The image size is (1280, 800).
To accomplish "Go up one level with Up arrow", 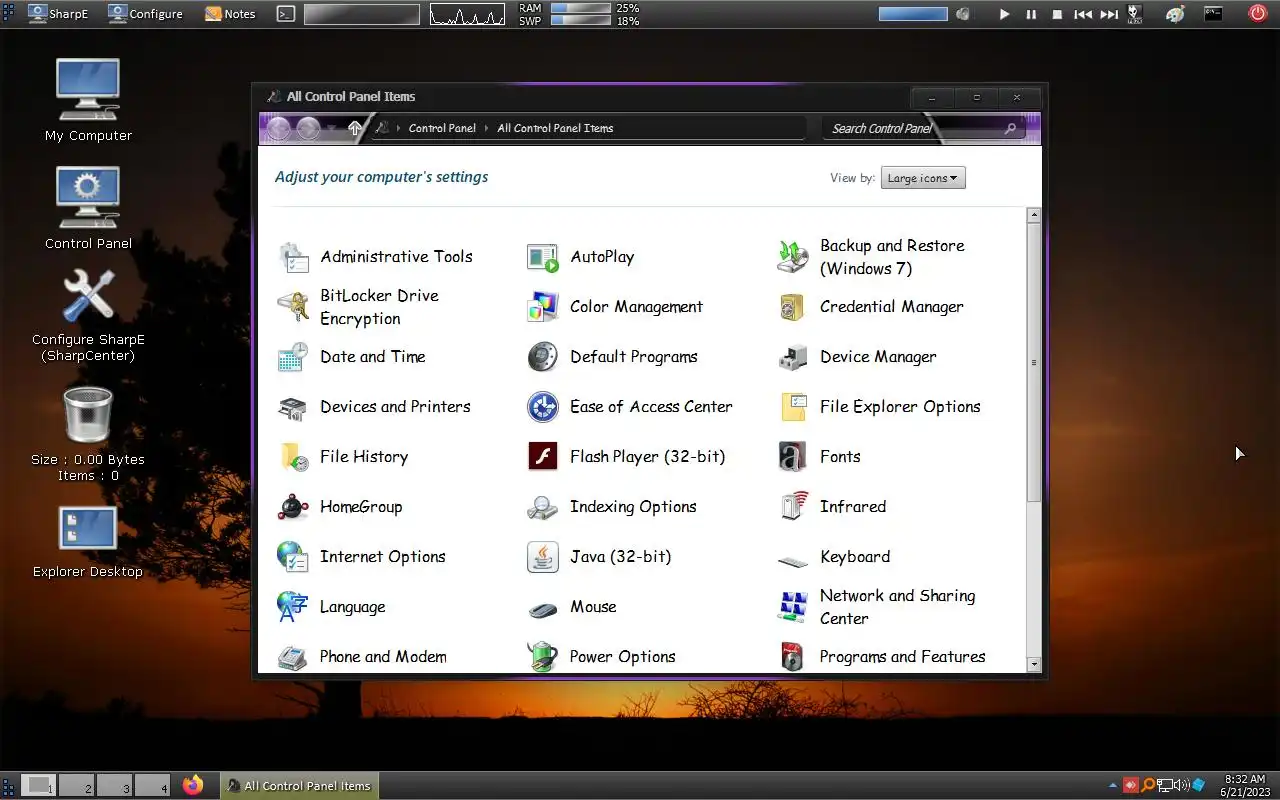I will (354, 128).
